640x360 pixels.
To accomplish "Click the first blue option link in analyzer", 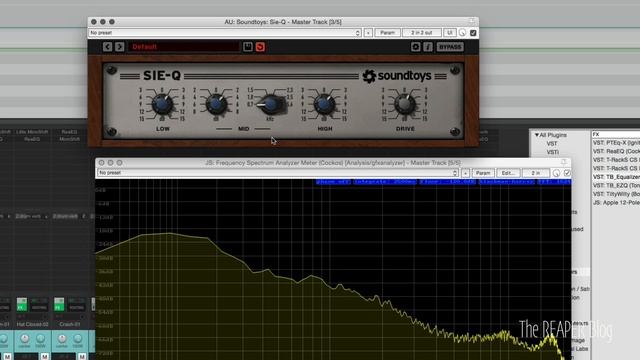I will 333,182.
